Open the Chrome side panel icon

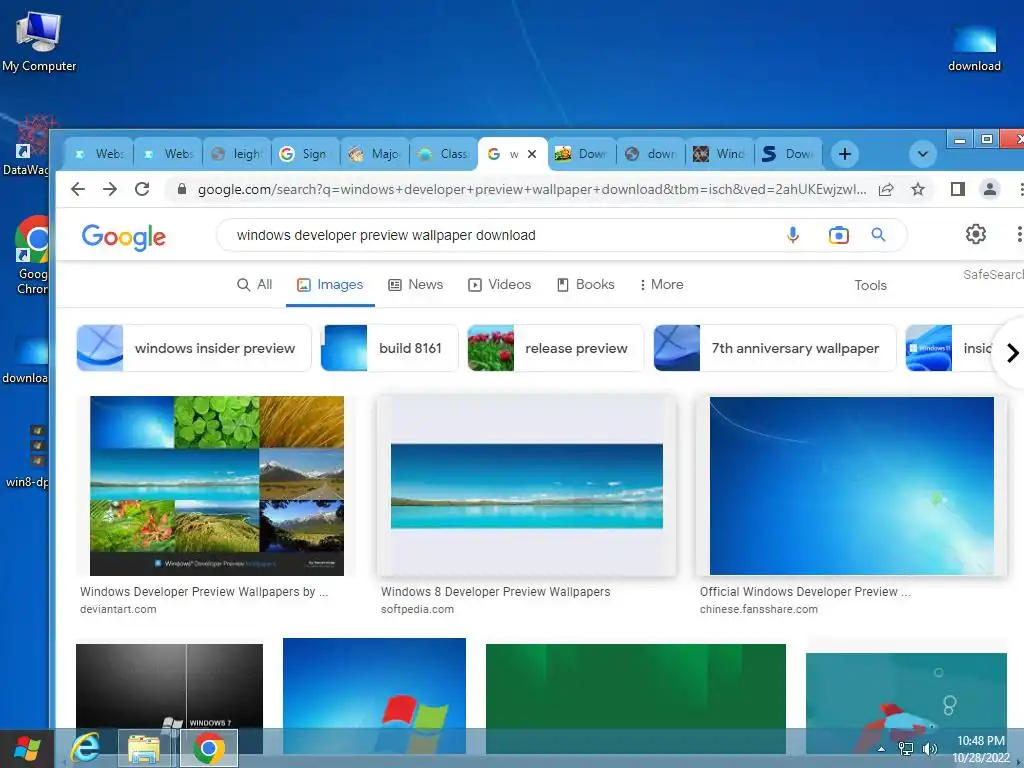(957, 189)
